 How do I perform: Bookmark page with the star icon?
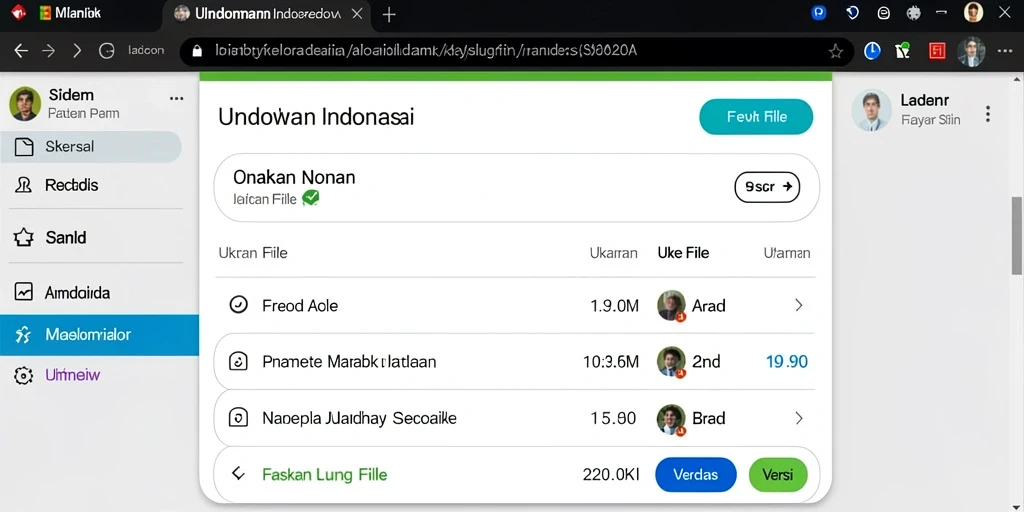[x=835, y=52]
